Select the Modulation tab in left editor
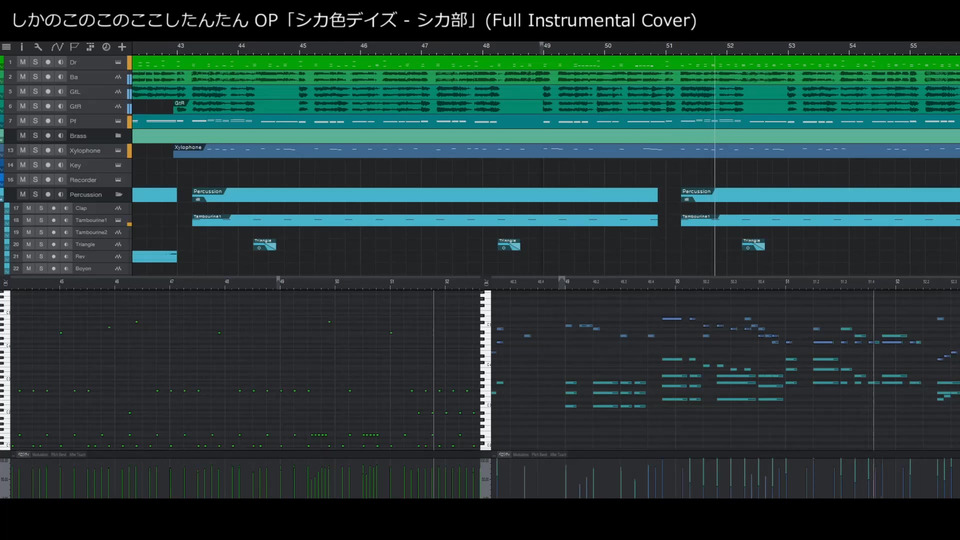 (x=40, y=455)
